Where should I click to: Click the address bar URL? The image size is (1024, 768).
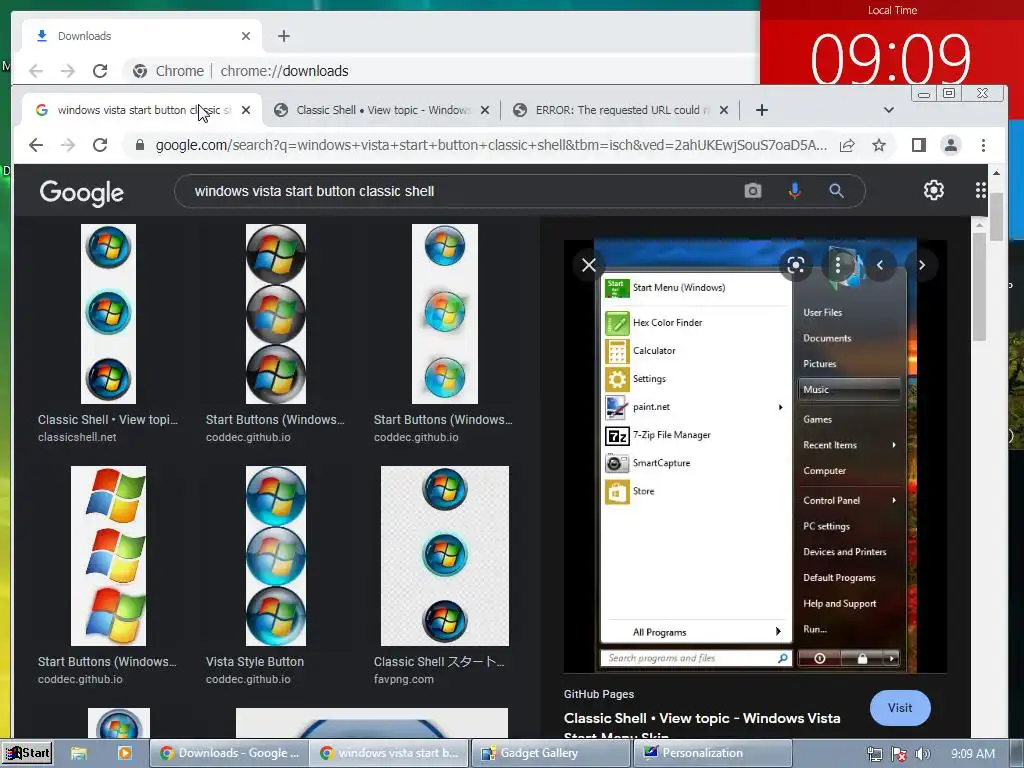(490, 145)
